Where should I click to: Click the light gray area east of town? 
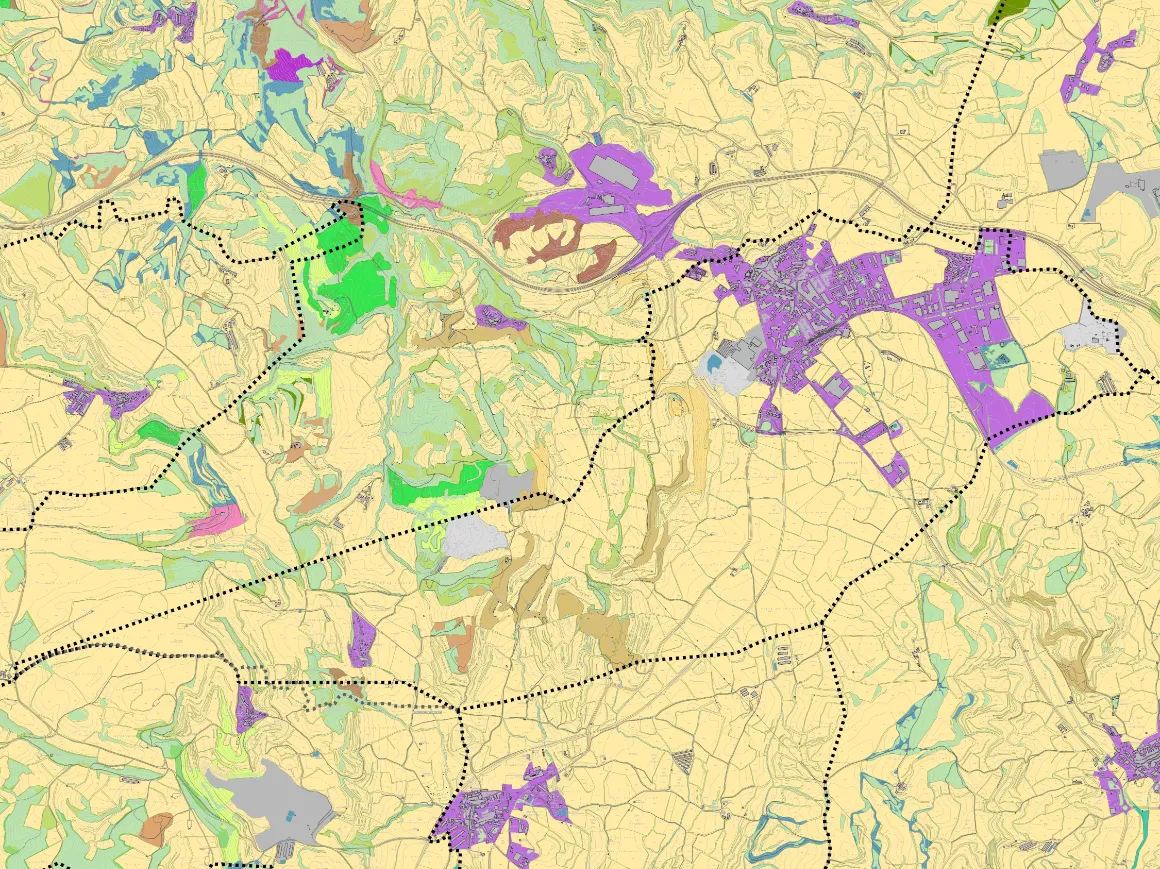click(1092, 328)
